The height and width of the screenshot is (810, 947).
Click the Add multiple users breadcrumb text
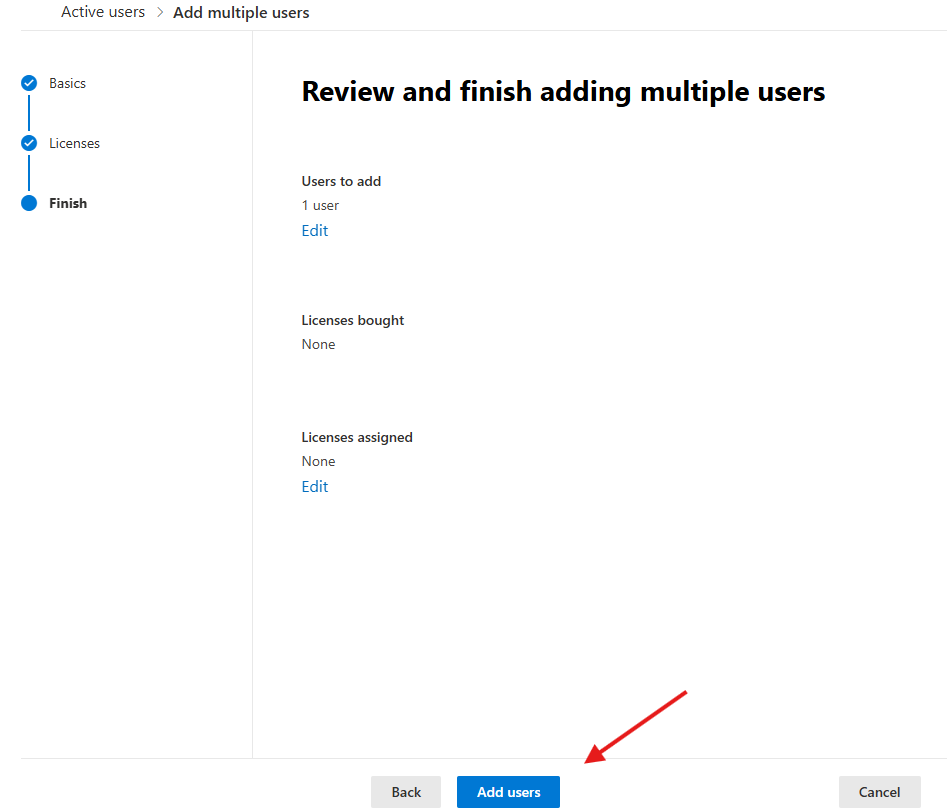coord(241,13)
